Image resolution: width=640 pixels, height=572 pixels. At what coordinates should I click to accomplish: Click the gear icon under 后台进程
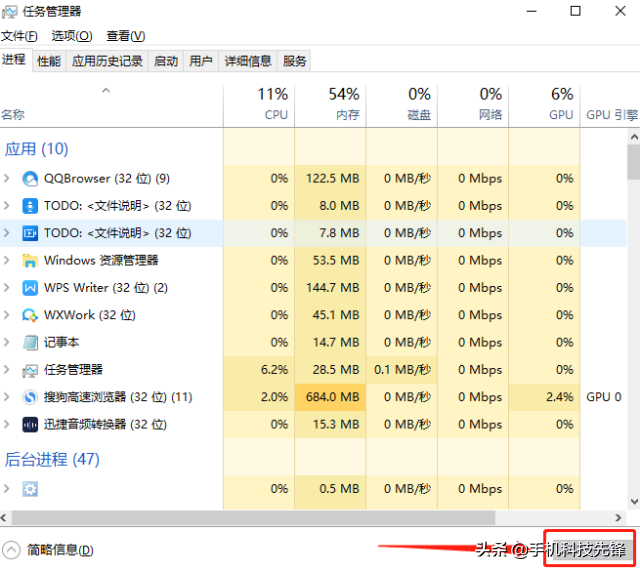point(30,489)
